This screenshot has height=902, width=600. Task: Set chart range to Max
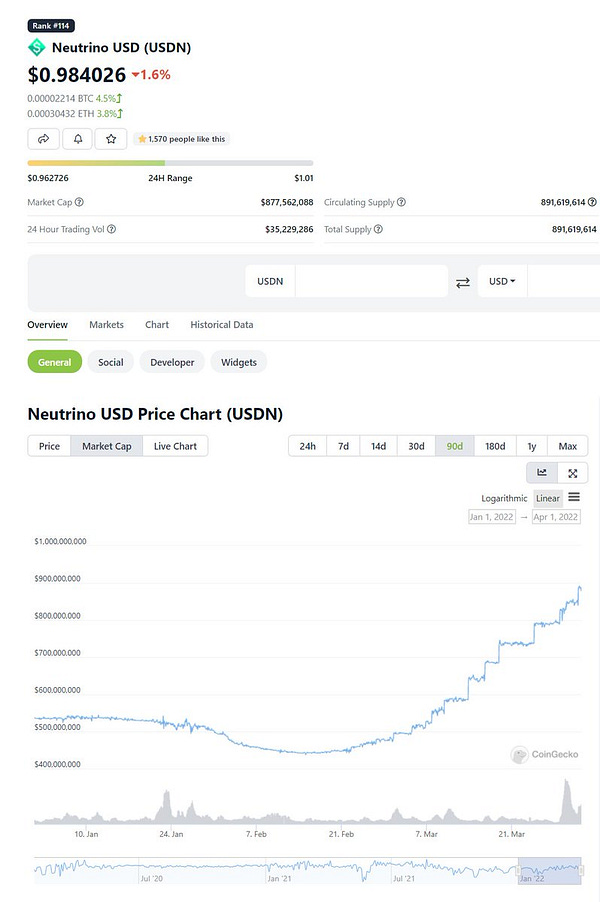coord(567,446)
